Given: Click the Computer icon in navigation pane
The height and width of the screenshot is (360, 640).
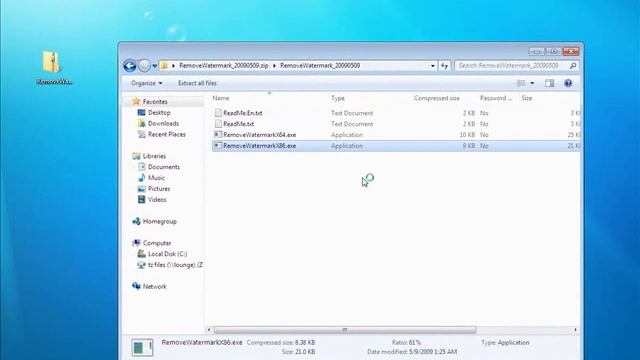Looking at the screenshot, I should (x=136, y=243).
